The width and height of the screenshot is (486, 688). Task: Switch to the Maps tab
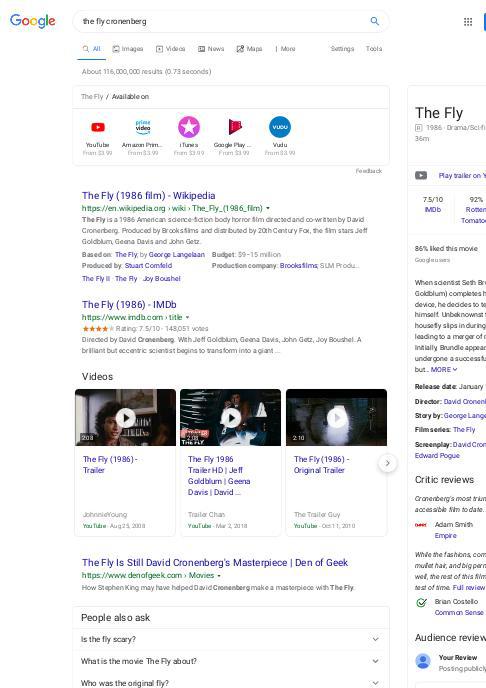(249, 49)
